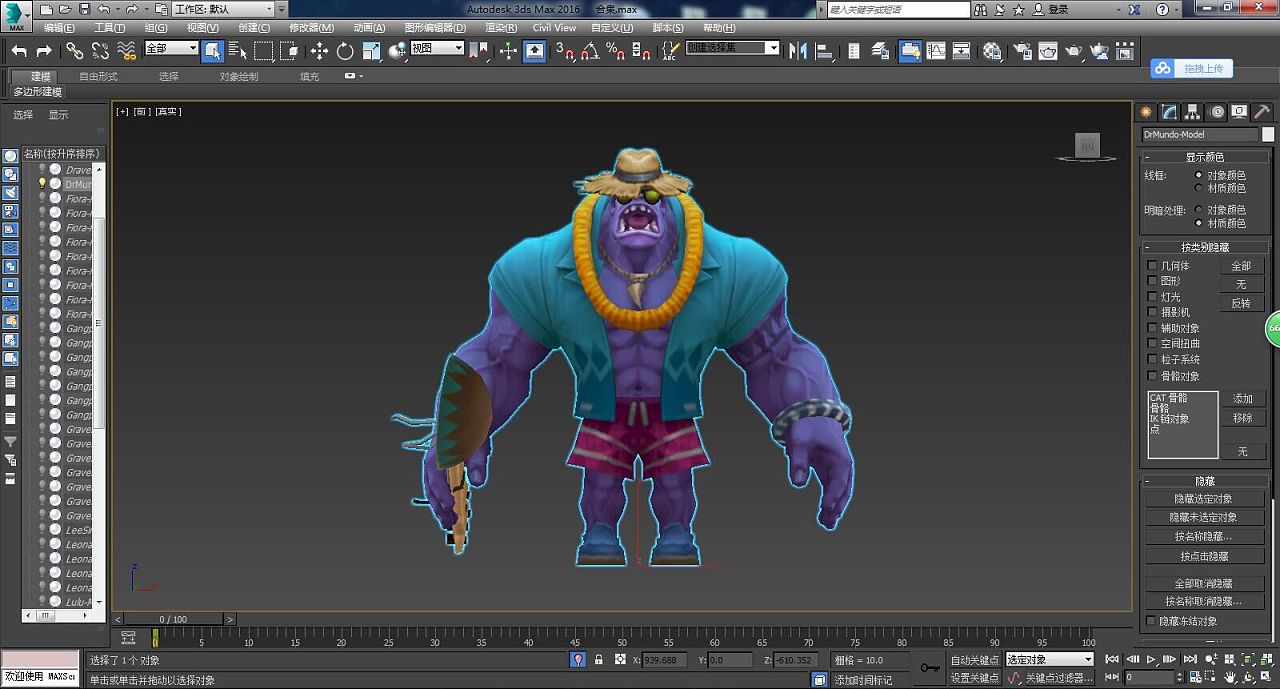Image resolution: width=1280 pixels, height=689 pixels.
Task: Open the 编辑(E) menu
Action: pos(59,28)
